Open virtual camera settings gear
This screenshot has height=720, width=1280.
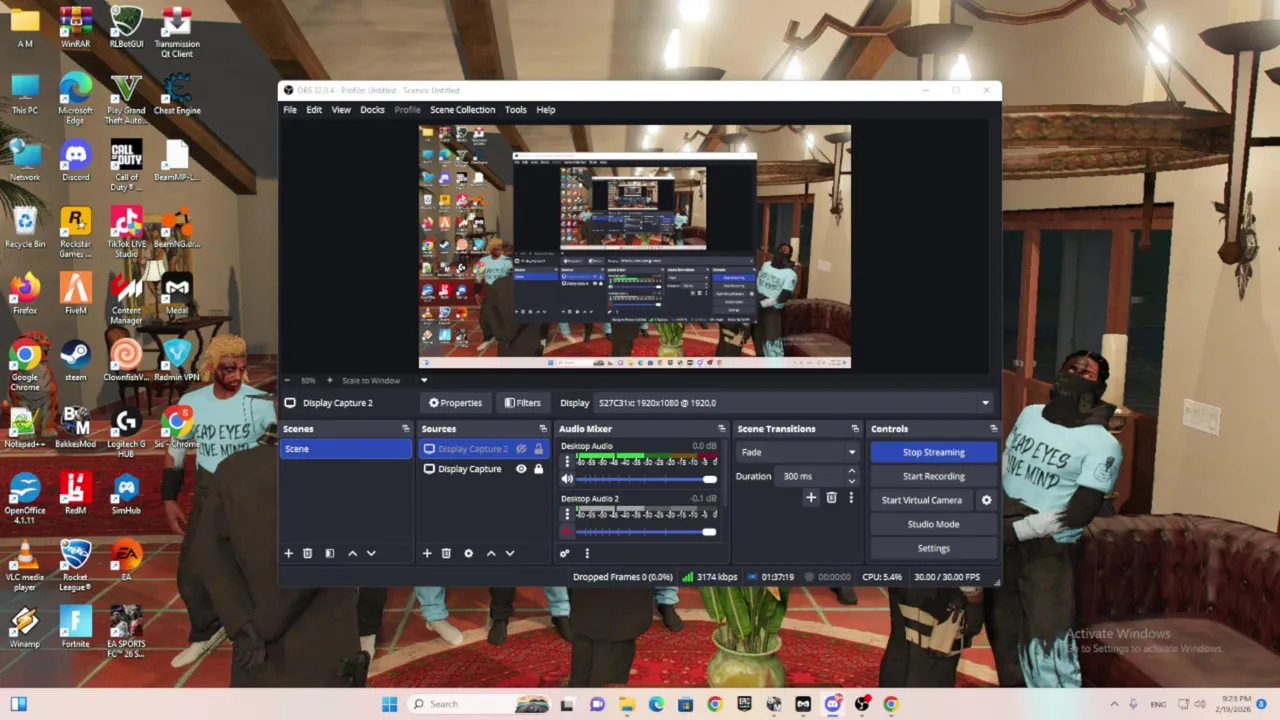coord(986,500)
